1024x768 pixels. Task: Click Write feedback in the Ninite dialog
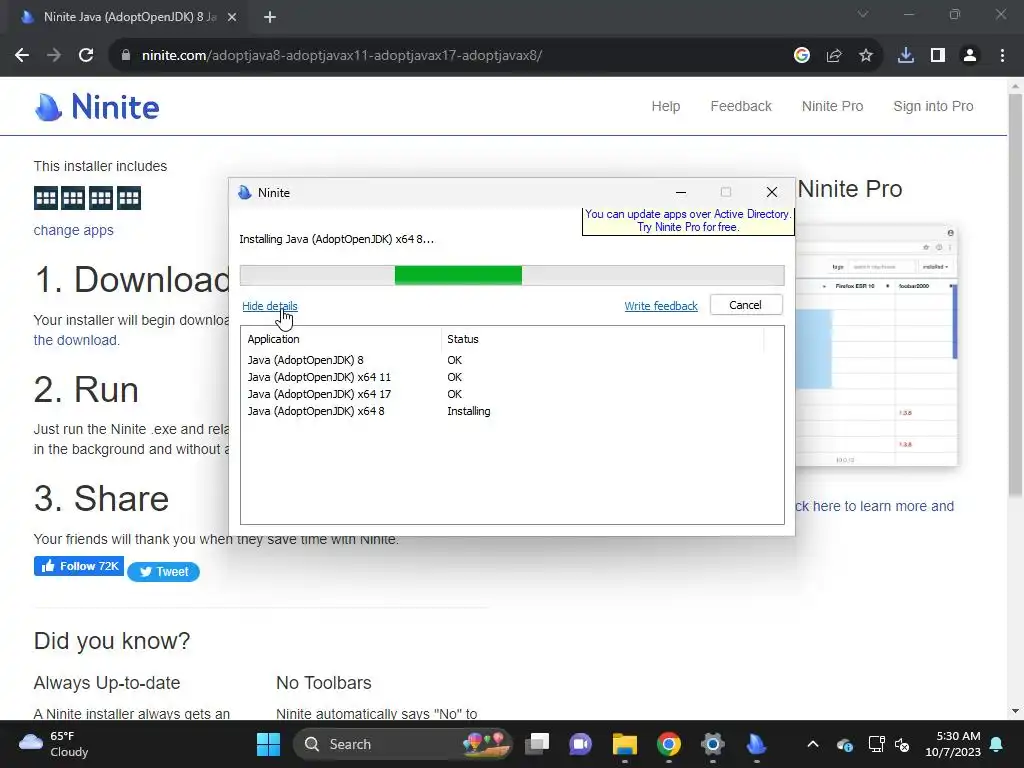661,306
